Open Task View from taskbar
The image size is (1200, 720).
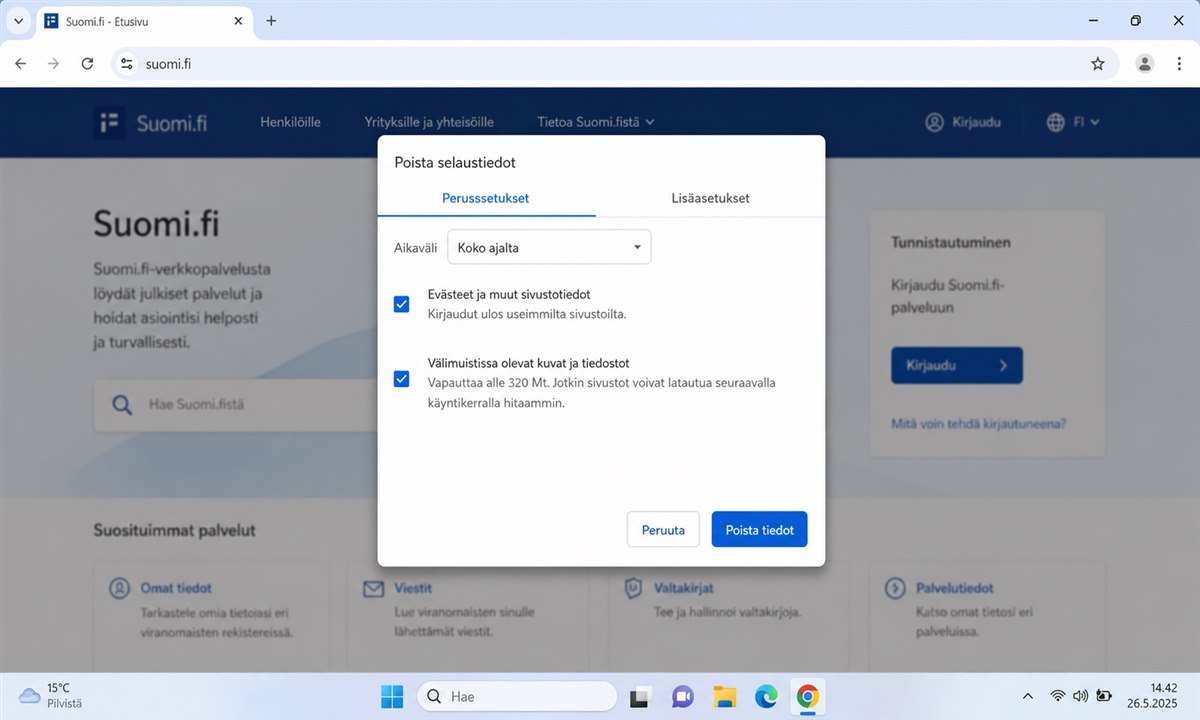(640, 697)
